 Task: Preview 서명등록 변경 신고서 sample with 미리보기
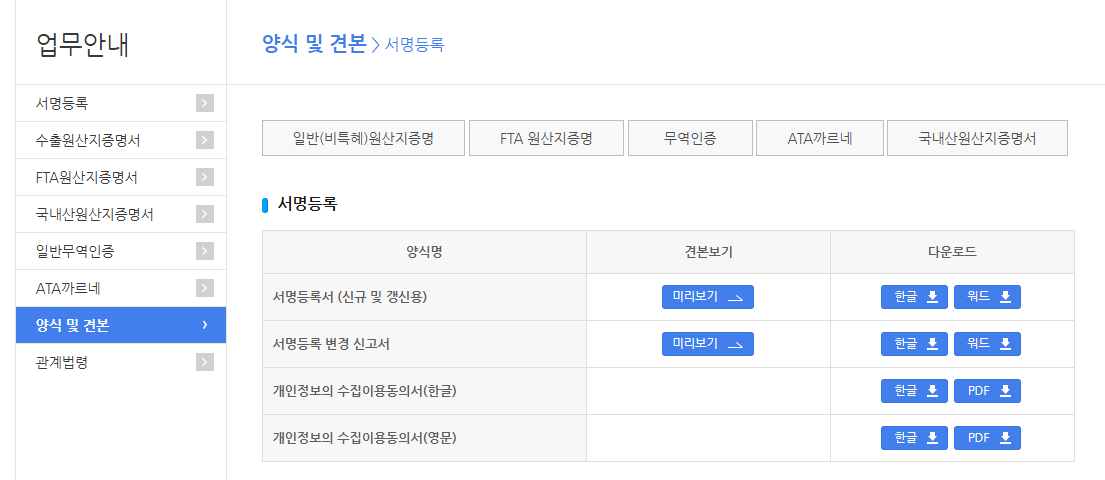coord(708,344)
